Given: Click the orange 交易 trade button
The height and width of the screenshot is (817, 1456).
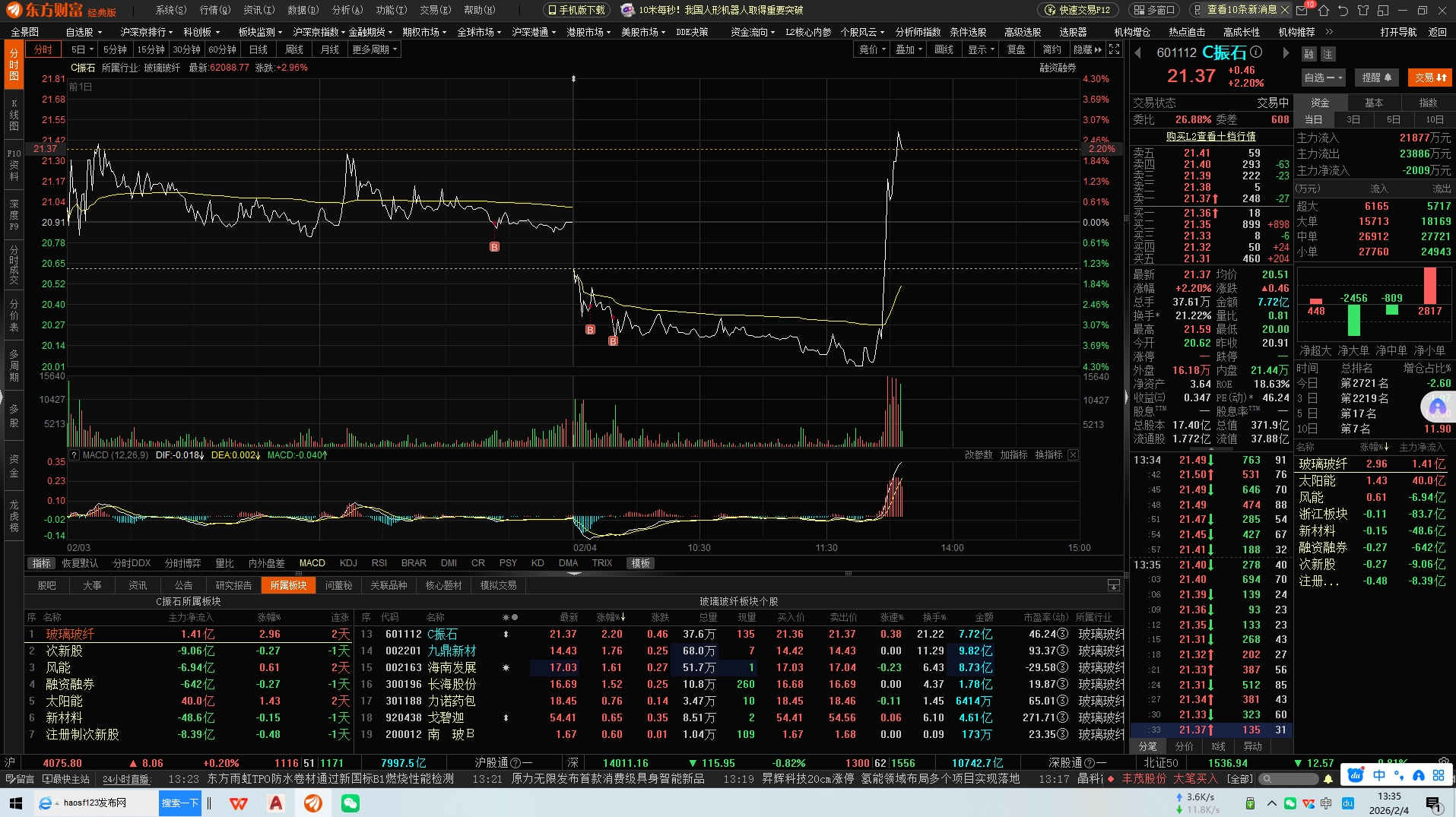Looking at the screenshot, I should [1430, 78].
